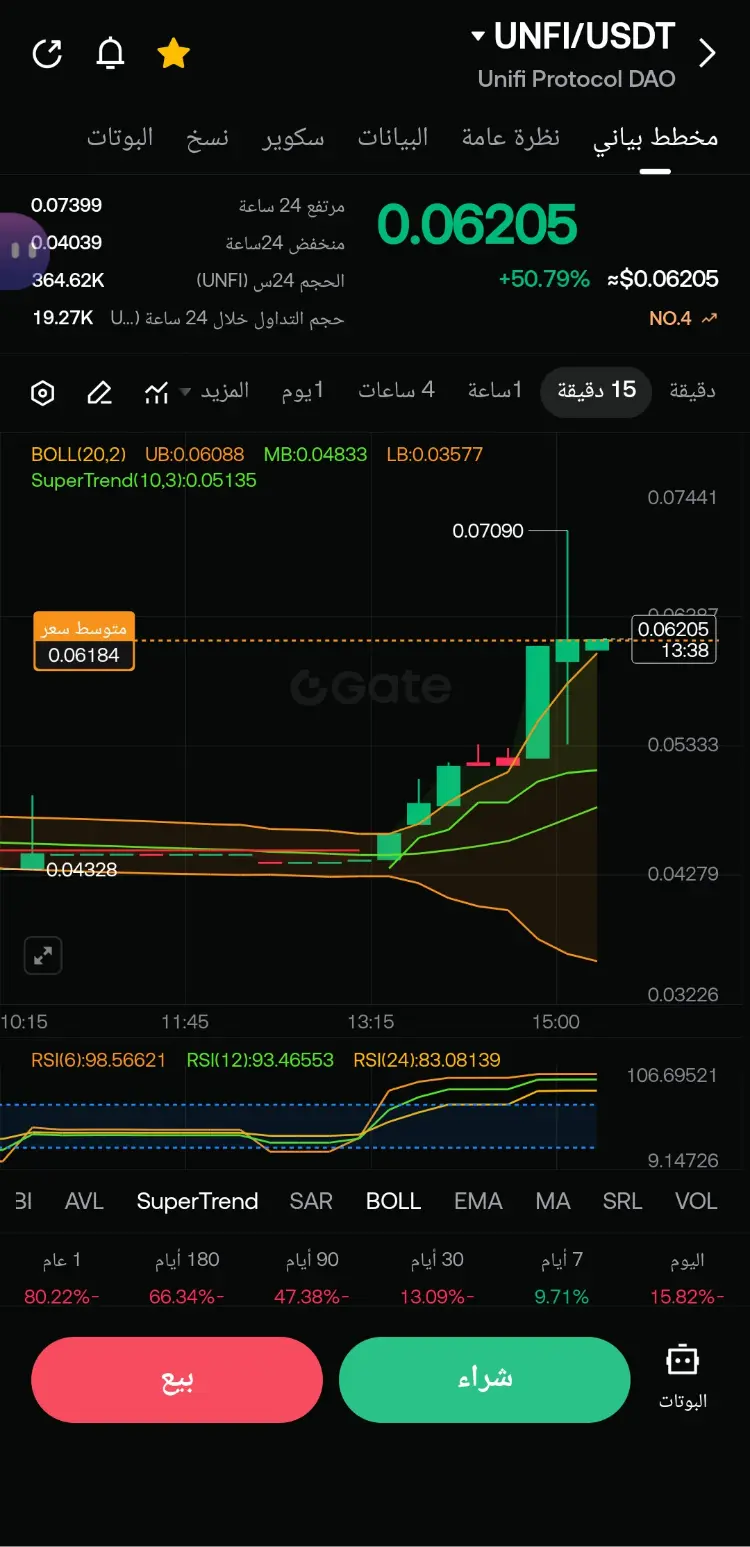Open chart settings hexagon icon
750x1547 pixels.
click(x=42, y=393)
